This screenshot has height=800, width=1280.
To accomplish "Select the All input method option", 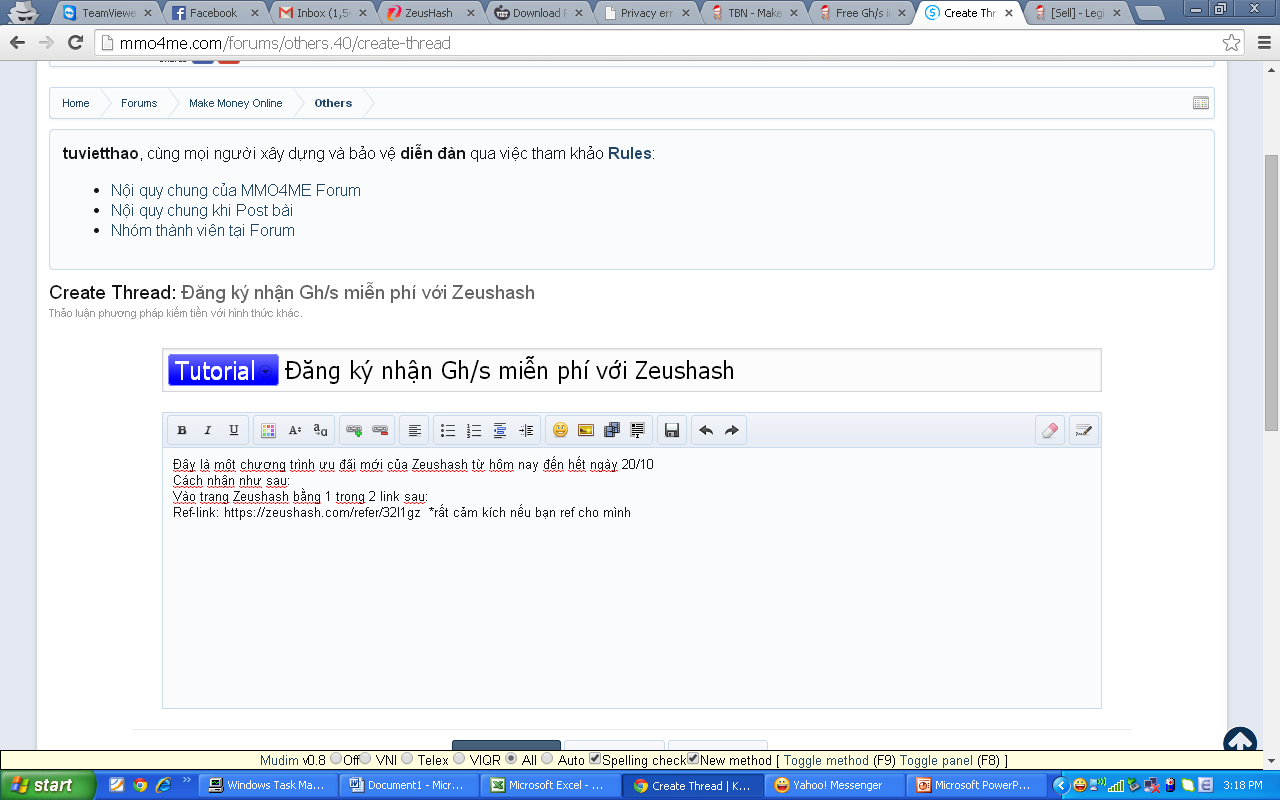I will [511, 759].
